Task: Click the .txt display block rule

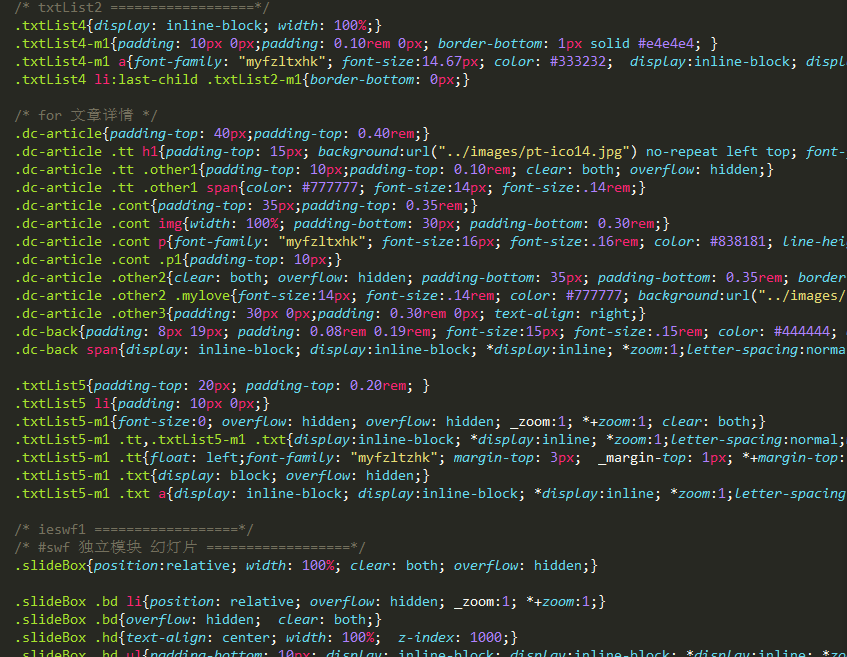Action: (x=222, y=475)
